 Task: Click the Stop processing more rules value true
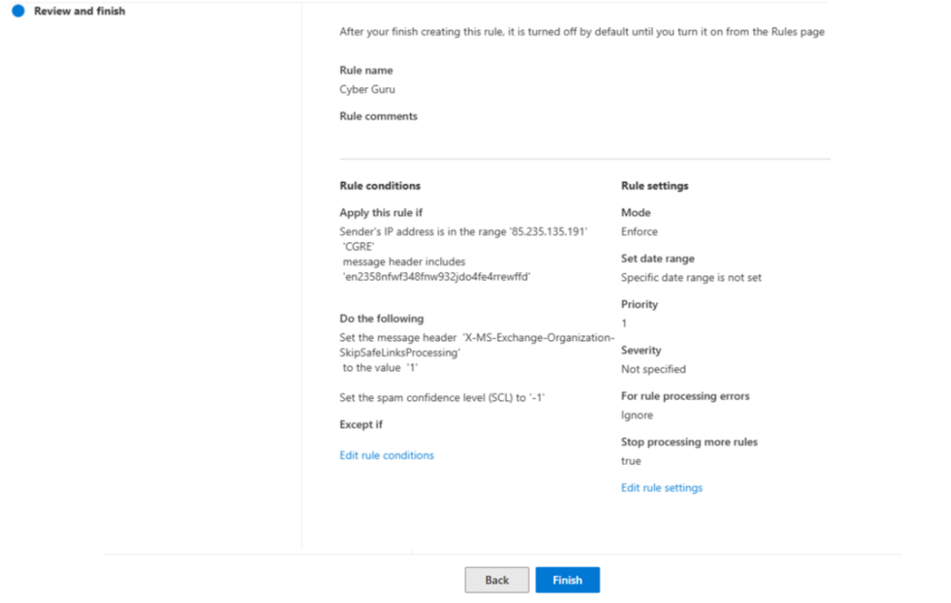[x=631, y=461]
